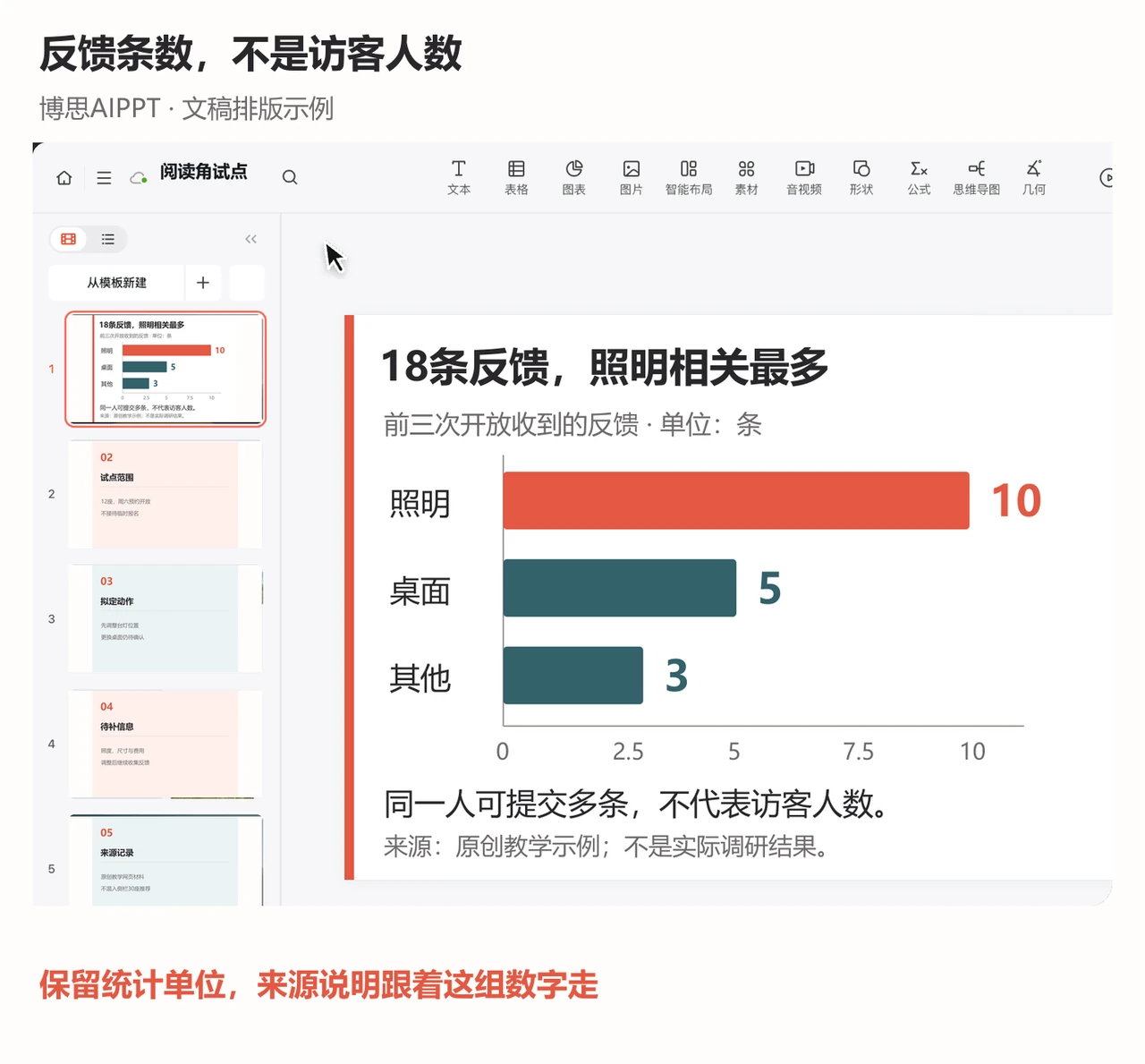Insert a text box with 文本 tool
Screen dimensions: 1145x1064
pos(459,177)
